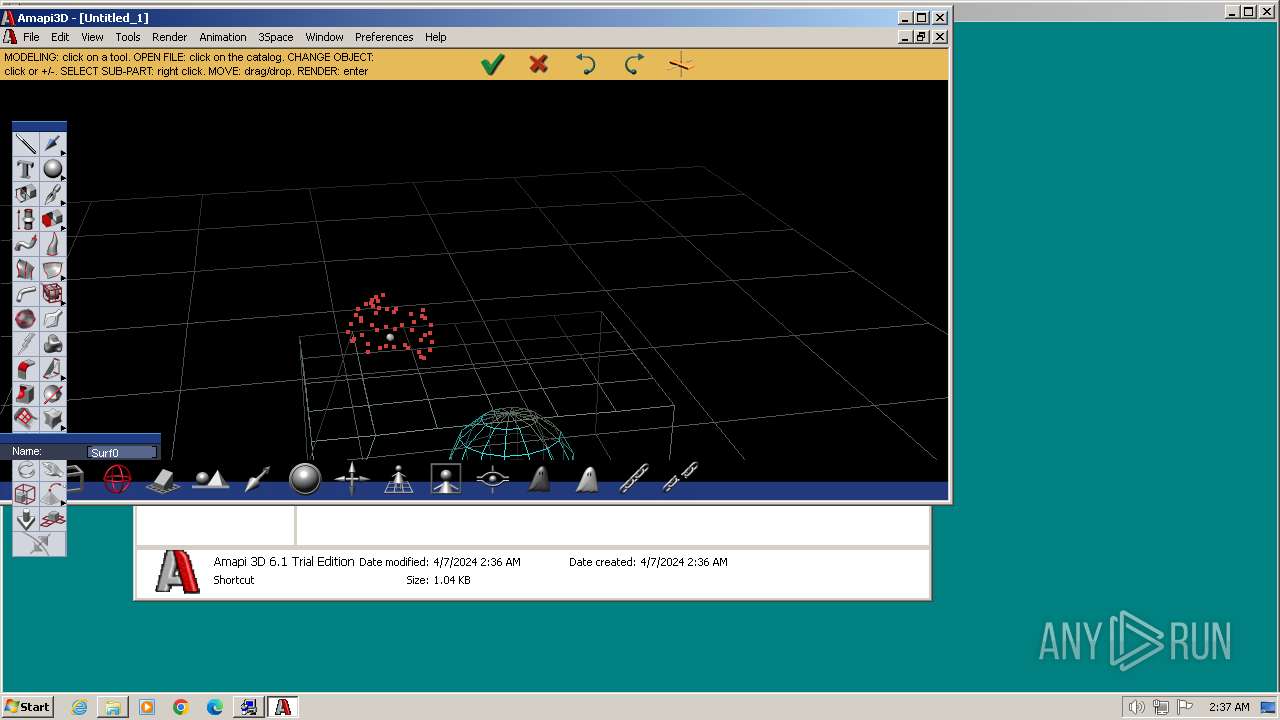The image size is (1280, 720).
Task: Select the red and gray cube tool
Action: point(53,219)
